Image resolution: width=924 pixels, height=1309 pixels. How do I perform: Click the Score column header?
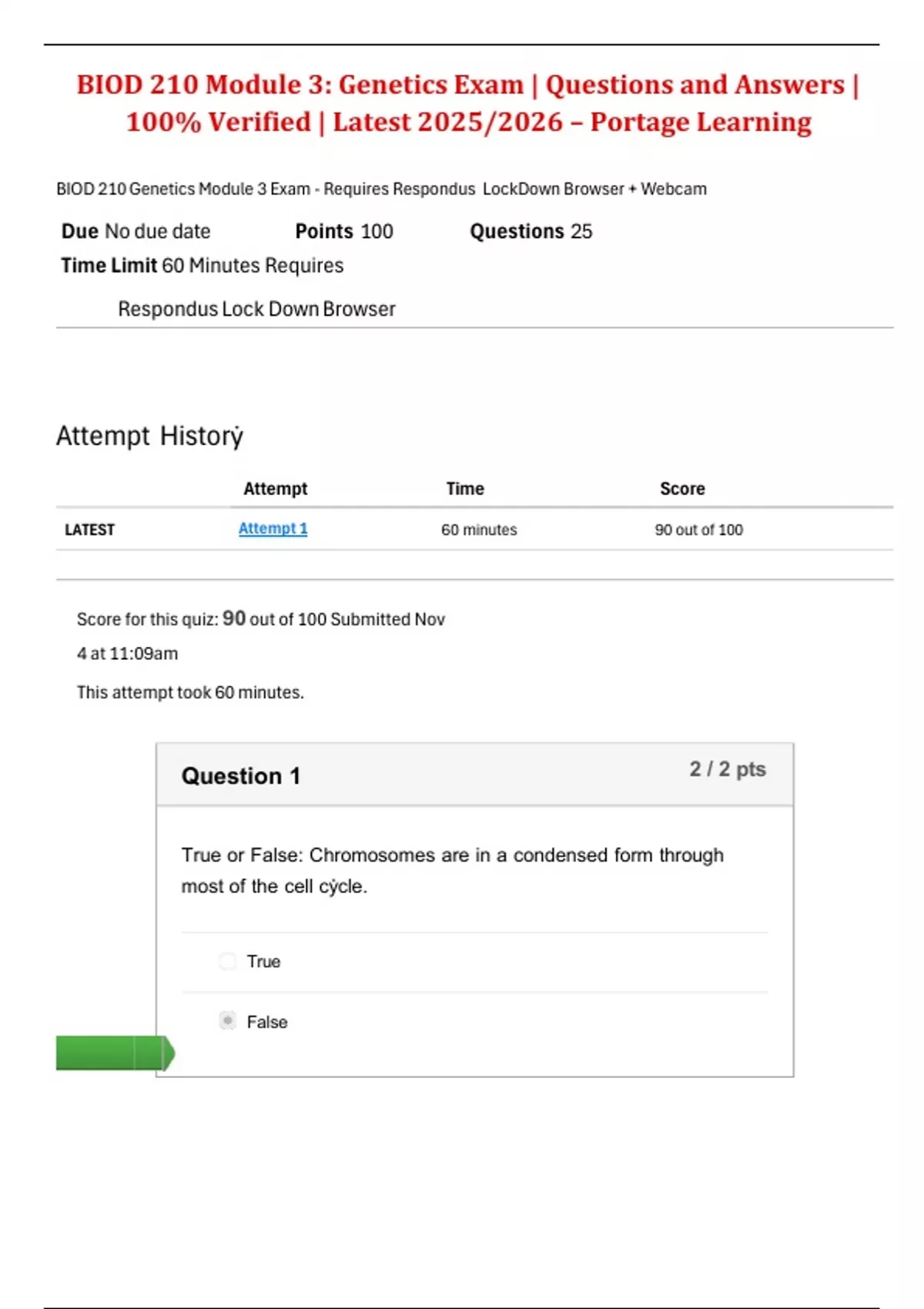682,489
